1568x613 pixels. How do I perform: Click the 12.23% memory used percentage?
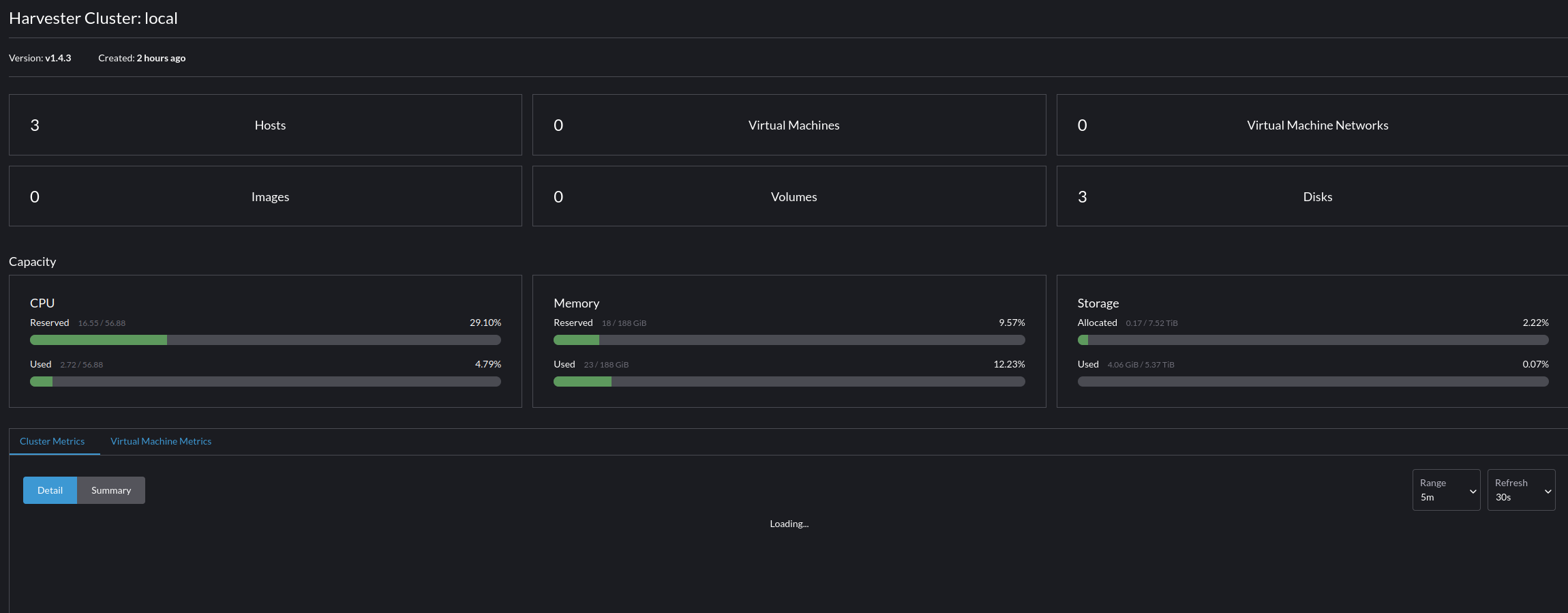click(1009, 364)
